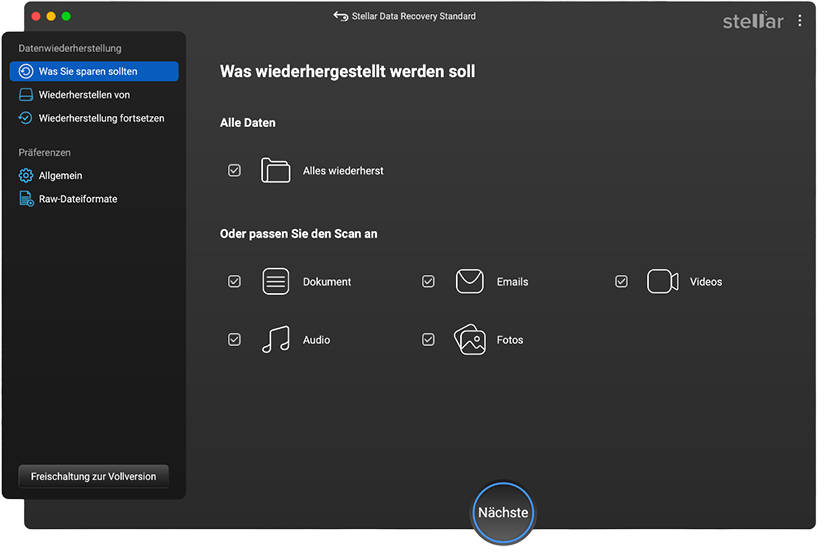This screenshot has height=557, width=831.
Task: Click the Fotos pictures icon
Action: point(469,340)
